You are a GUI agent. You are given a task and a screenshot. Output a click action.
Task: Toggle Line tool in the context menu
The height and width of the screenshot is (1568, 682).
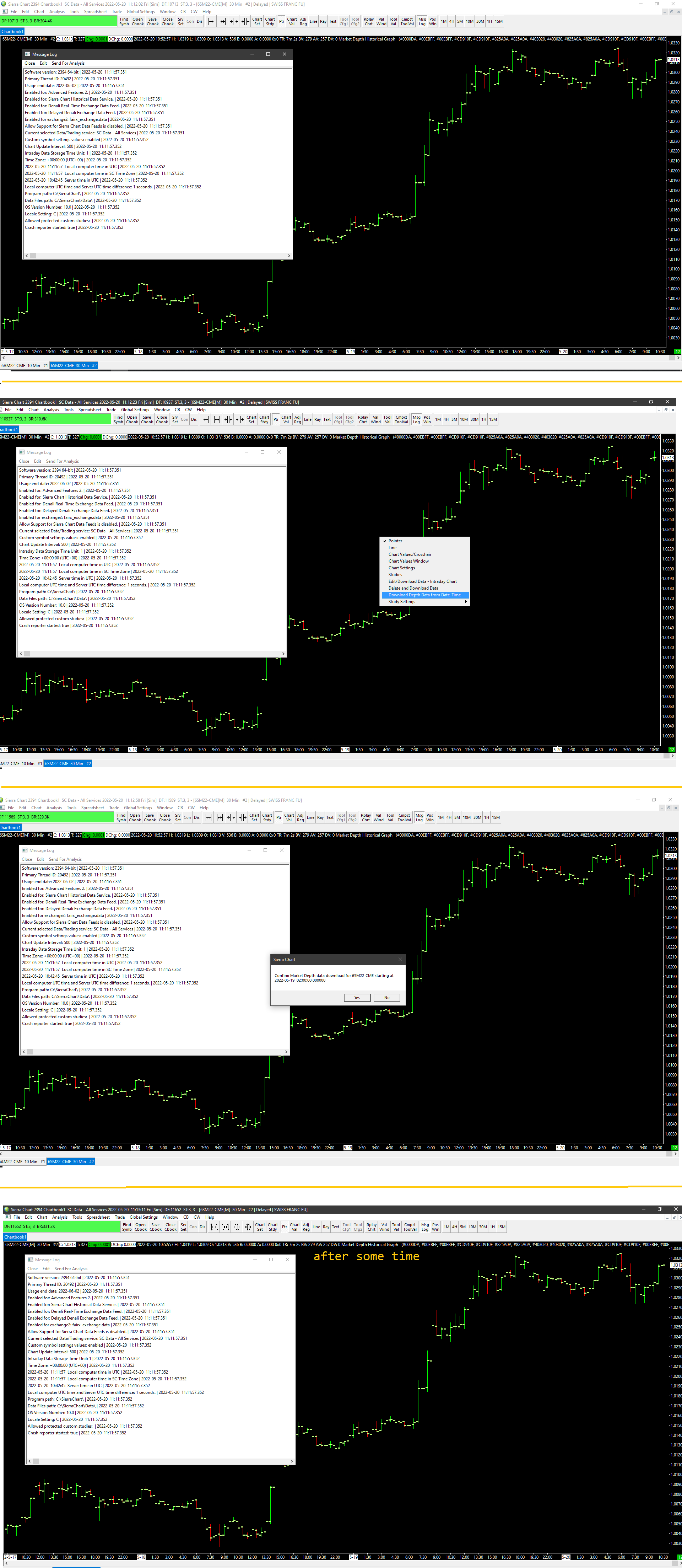[393, 547]
